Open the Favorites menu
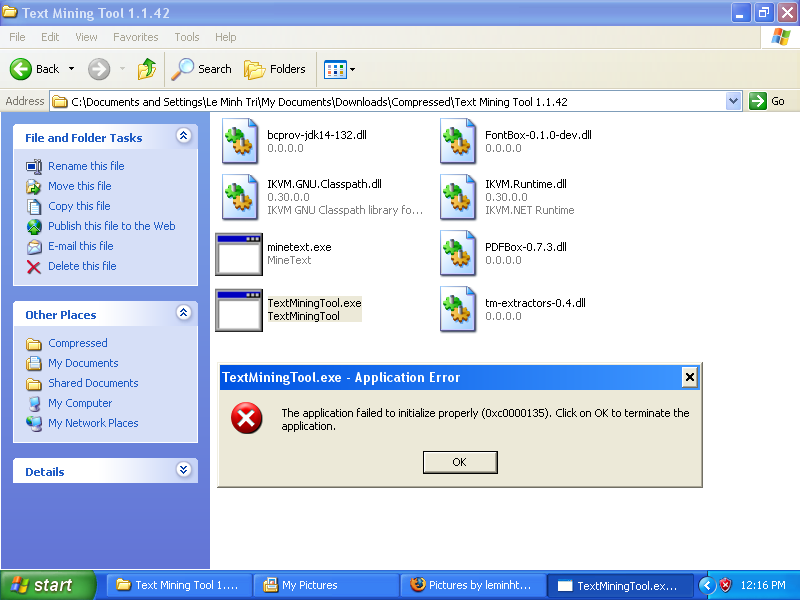This screenshot has height=600, width=800. [x=136, y=37]
